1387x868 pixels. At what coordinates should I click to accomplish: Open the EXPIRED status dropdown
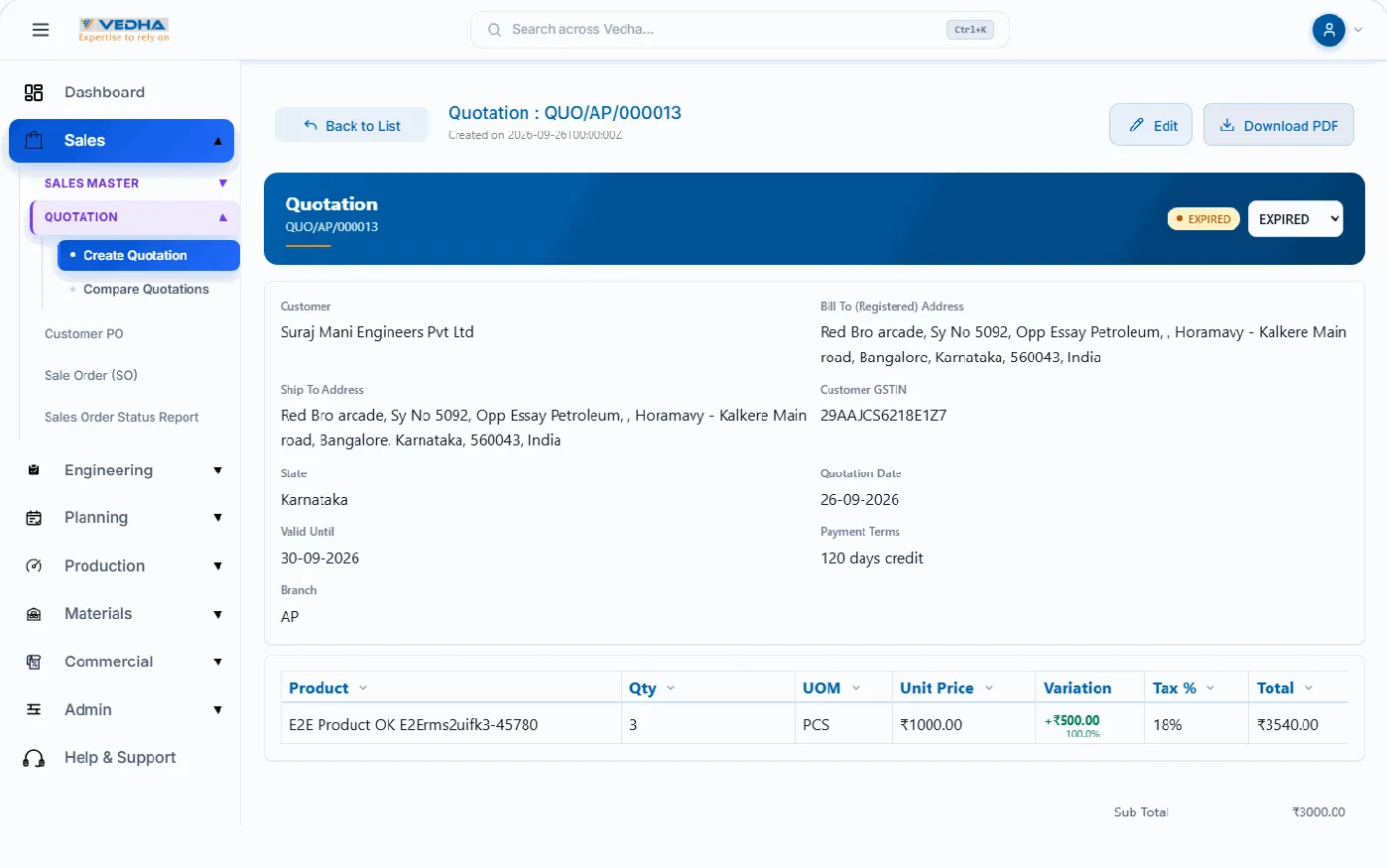click(1295, 219)
